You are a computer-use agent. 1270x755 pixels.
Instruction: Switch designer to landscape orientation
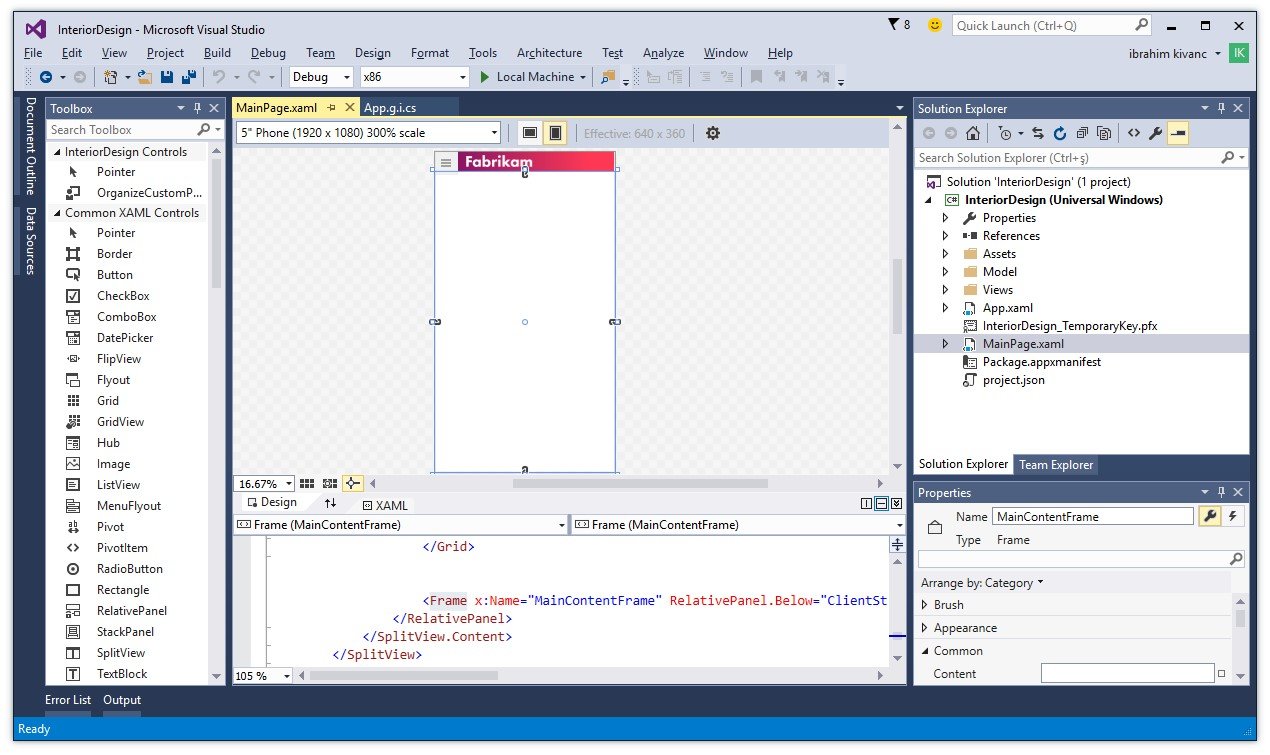pyautogui.click(x=530, y=133)
